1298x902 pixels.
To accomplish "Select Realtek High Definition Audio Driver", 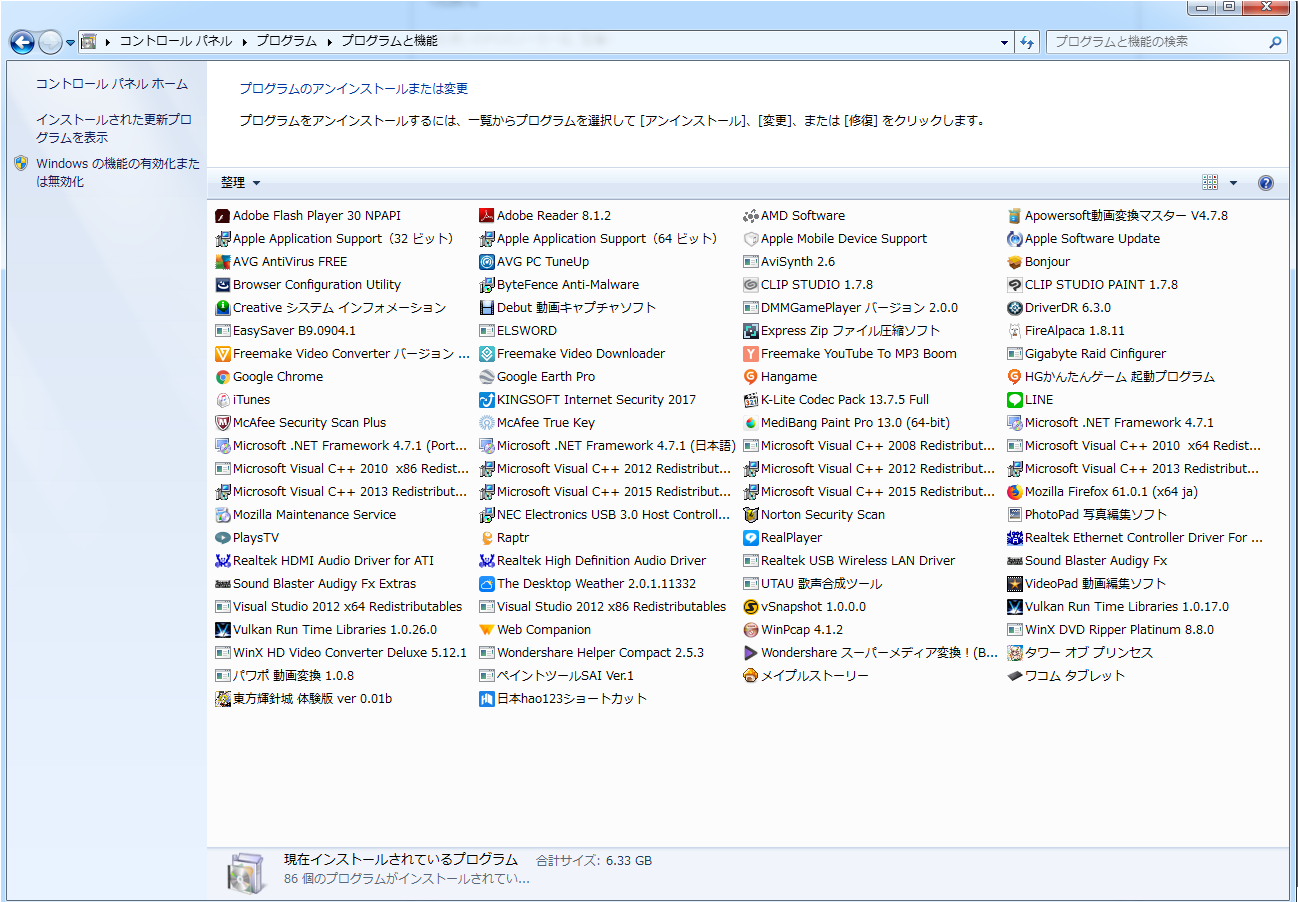I will (x=594, y=561).
